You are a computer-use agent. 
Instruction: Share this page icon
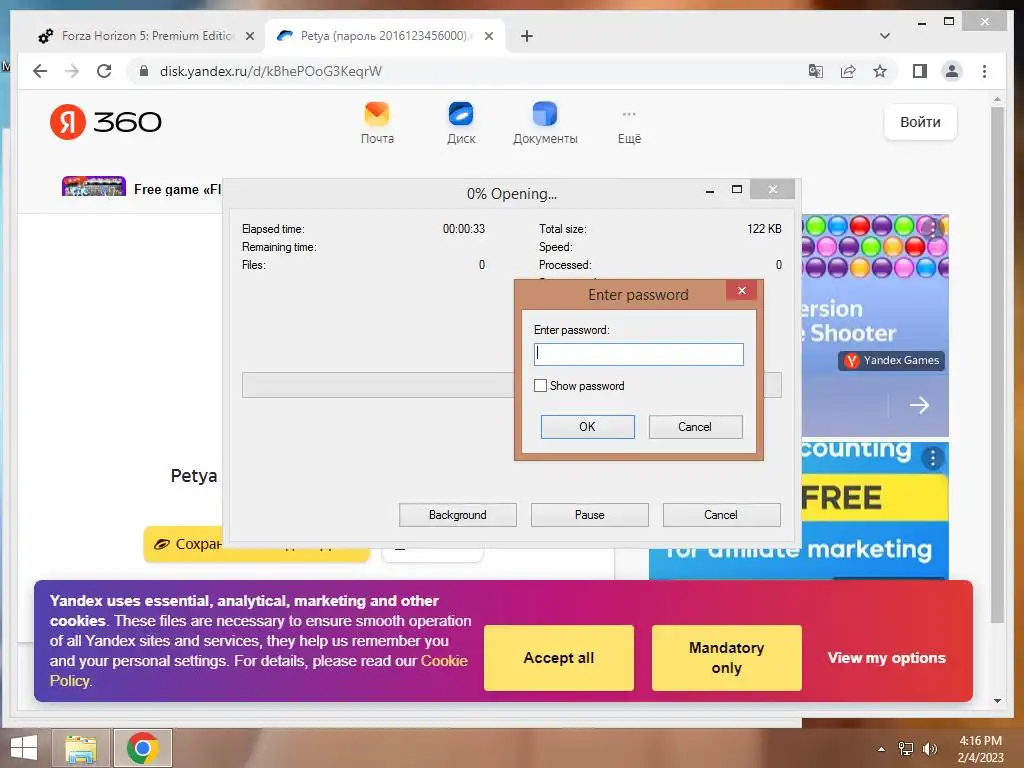pyautogui.click(x=848, y=71)
